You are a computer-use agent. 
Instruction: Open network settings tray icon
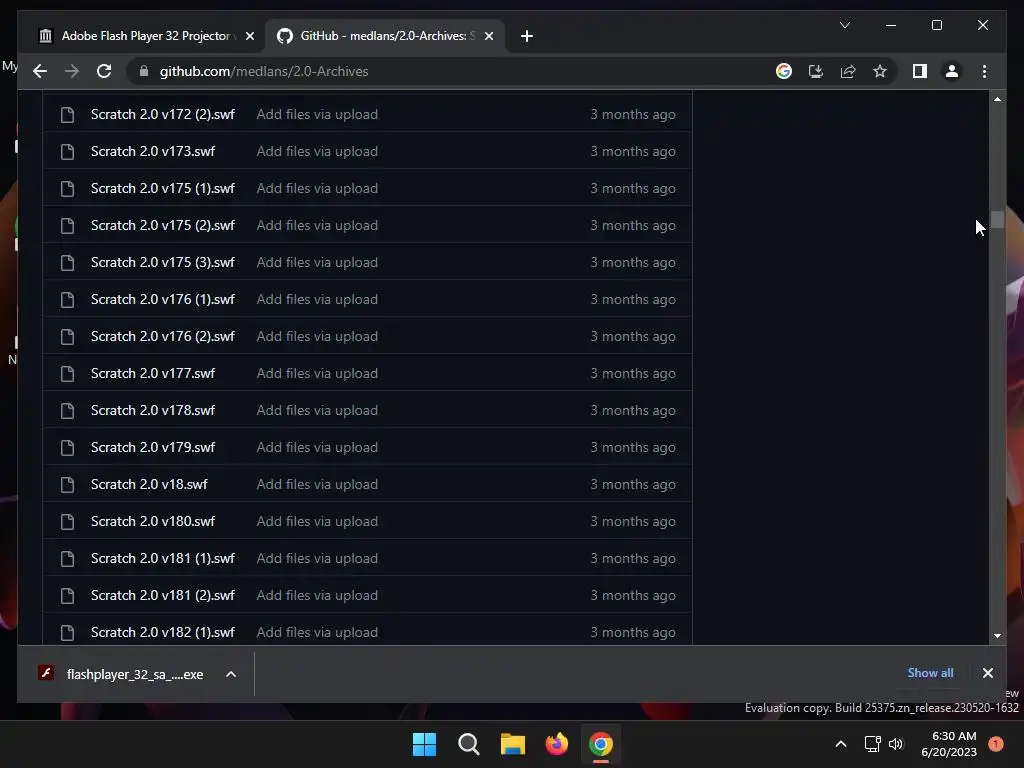(x=872, y=744)
